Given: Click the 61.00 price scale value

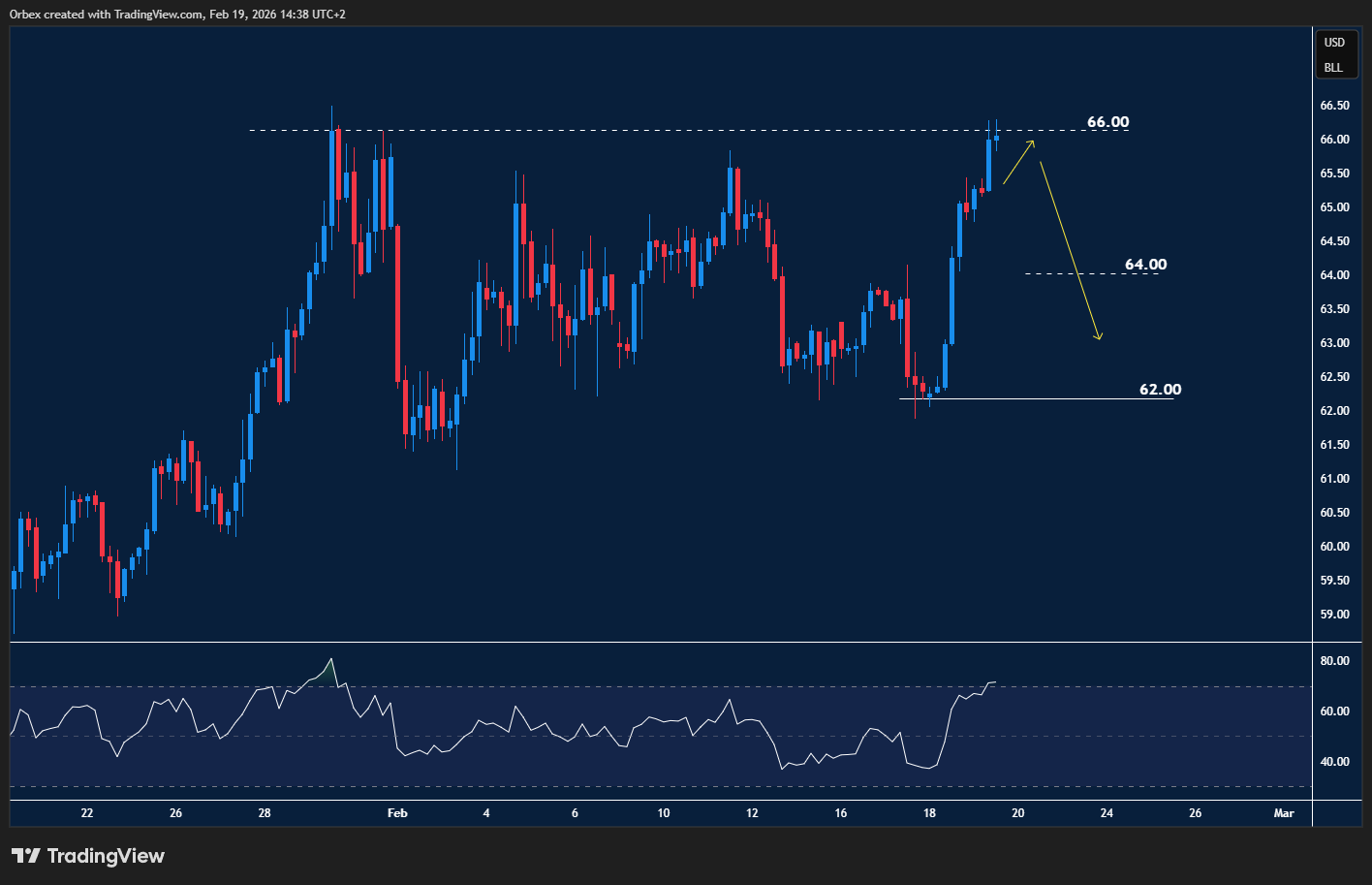Looking at the screenshot, I should pyautogui.click(x=1334, y=479).
